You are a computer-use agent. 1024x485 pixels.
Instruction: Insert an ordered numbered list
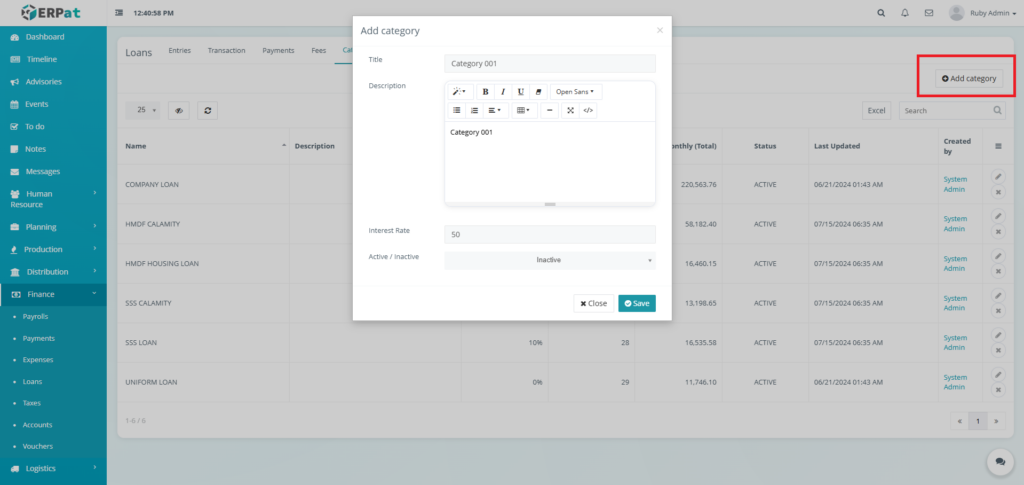[x=474, y=110]
